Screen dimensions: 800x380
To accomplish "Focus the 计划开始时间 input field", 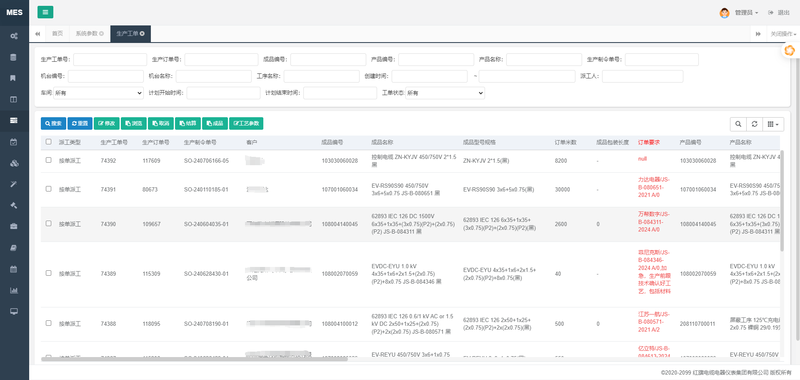I will coord(223,93).
